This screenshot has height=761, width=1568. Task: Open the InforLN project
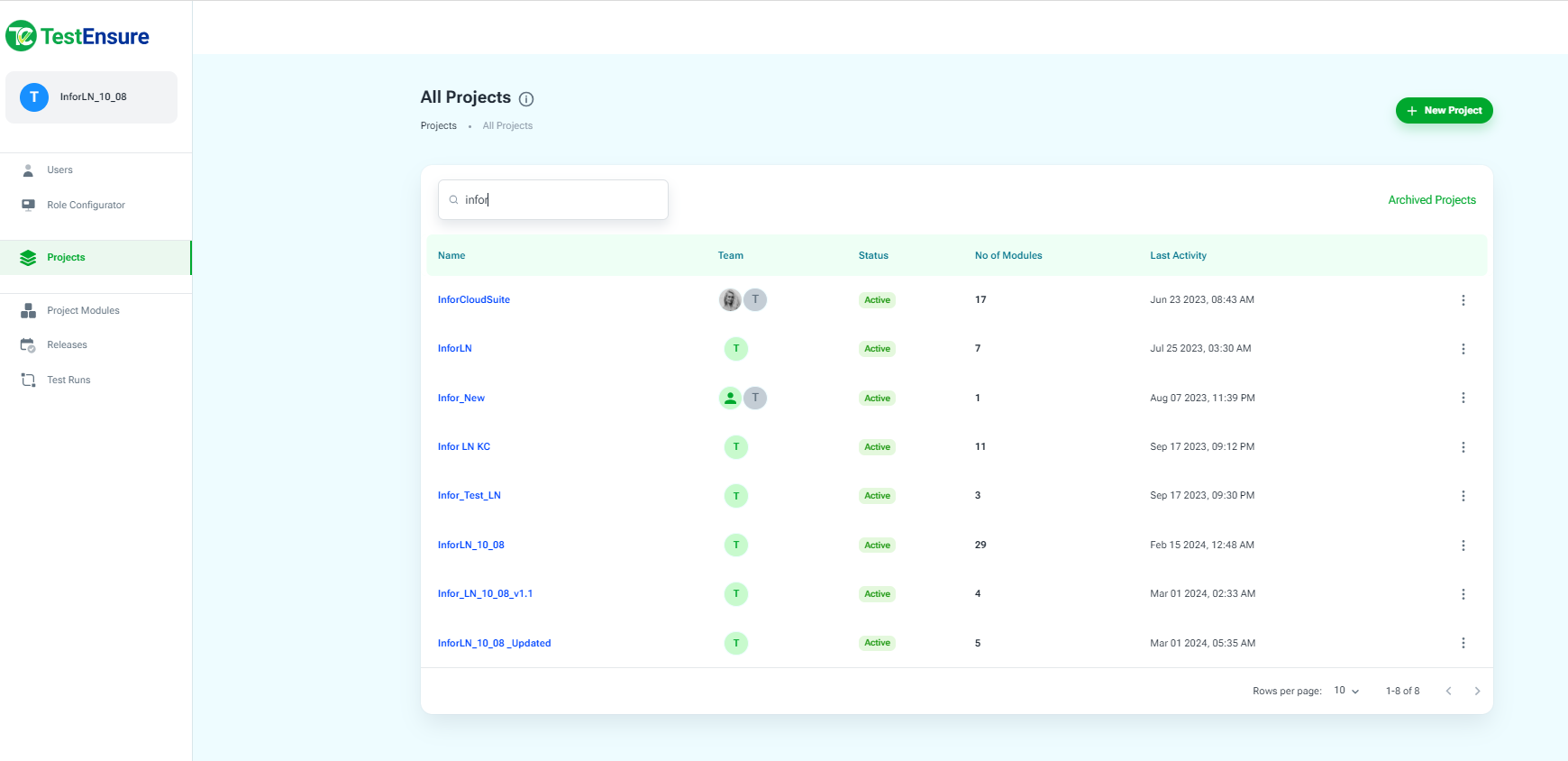[x=455, y=348]
